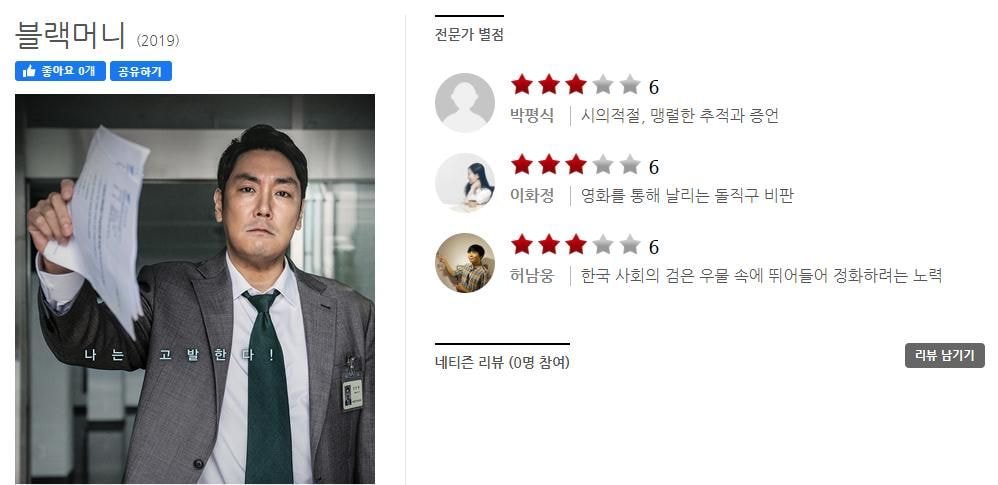The image size is (998, 485).
Task: Select the 네티즌 리뷰 (0명 참여) header
Action: 502,363
